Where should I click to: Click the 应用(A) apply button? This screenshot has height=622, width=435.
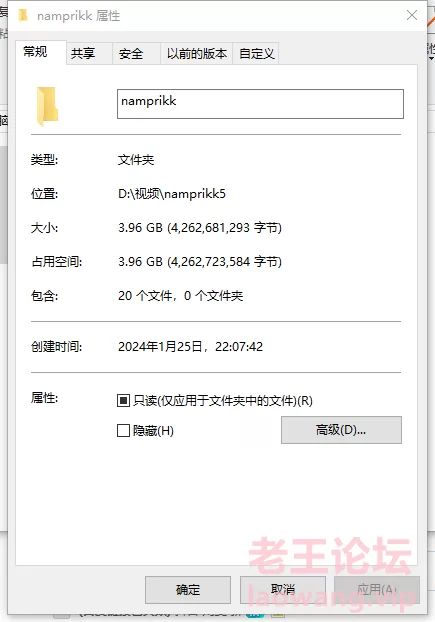pos(377,589)
